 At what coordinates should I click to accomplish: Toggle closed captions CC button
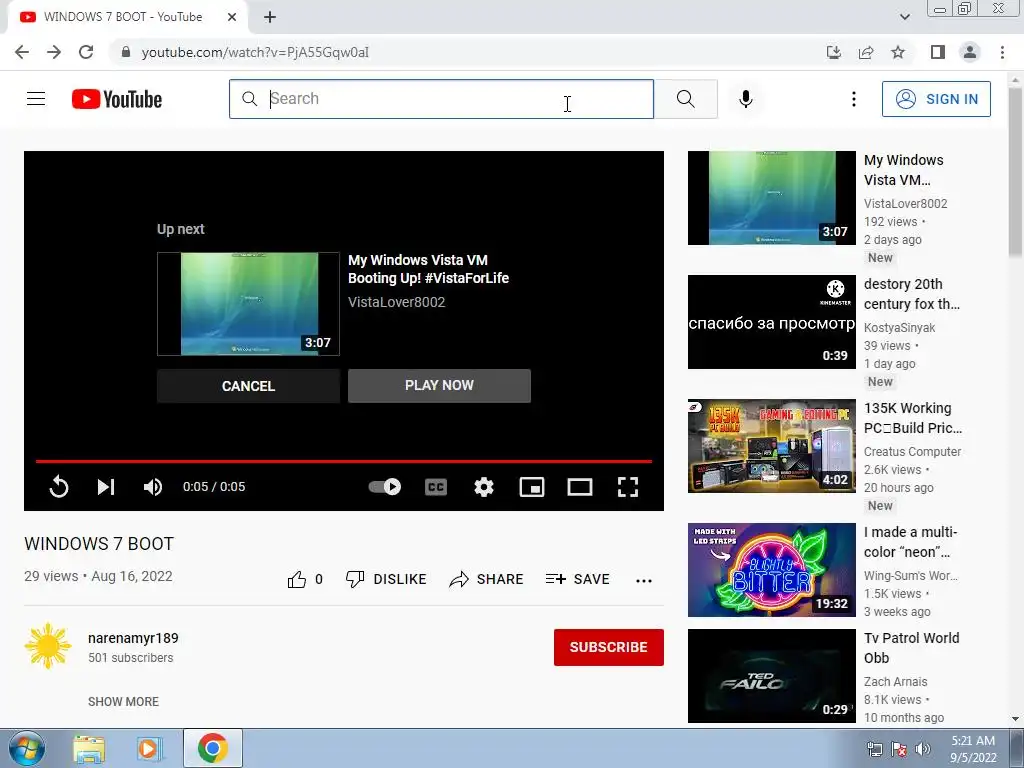click(x=436, y=487)
